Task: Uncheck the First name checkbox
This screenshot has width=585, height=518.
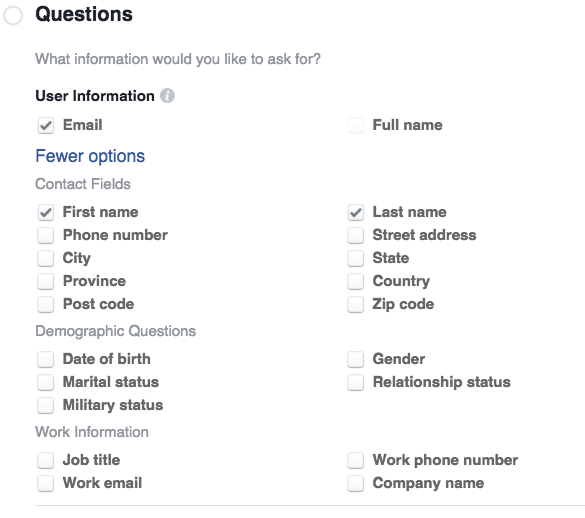Action: click(x=46, y=212)
